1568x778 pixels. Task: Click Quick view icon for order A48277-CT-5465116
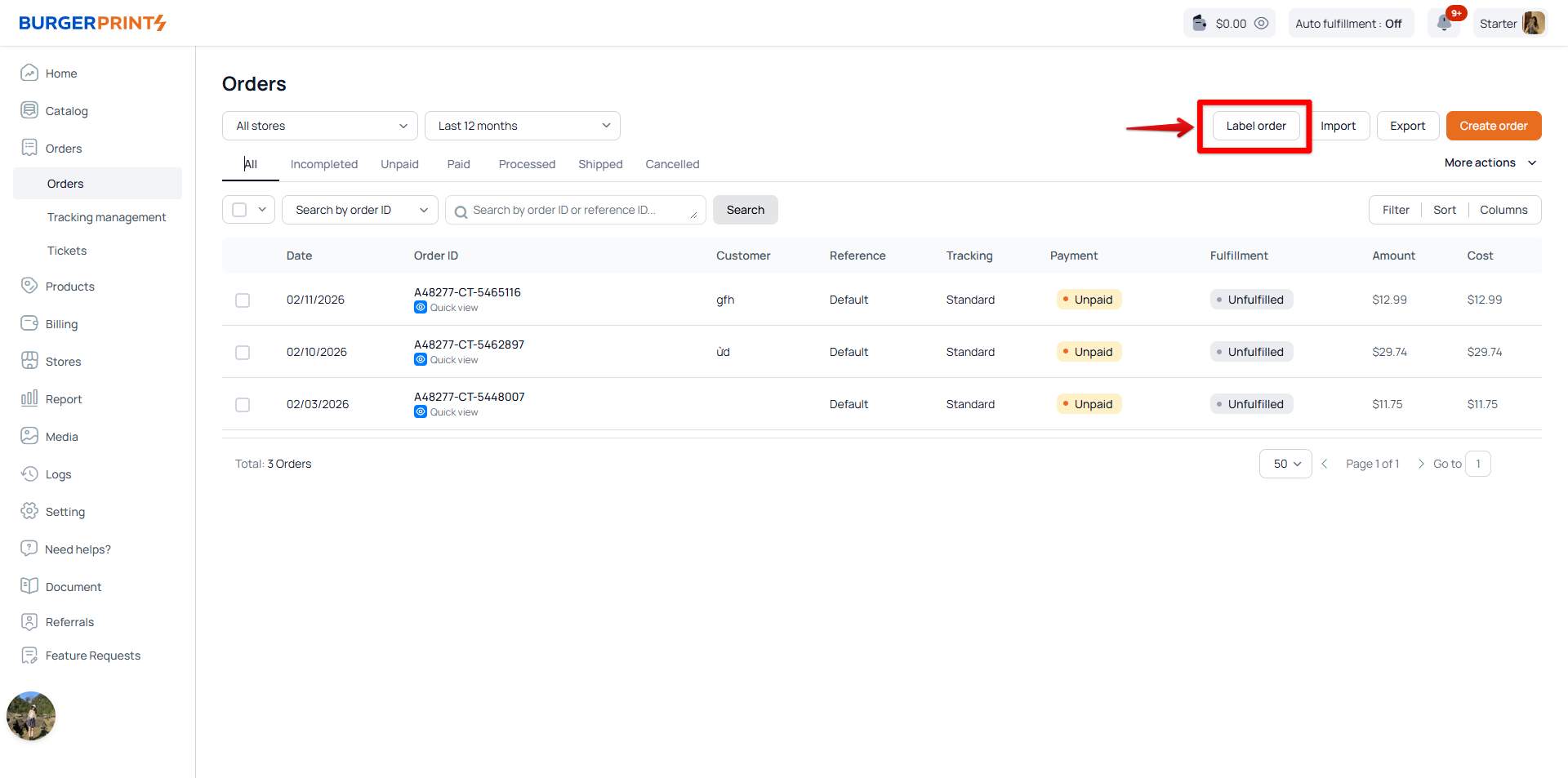coord(421,308)
